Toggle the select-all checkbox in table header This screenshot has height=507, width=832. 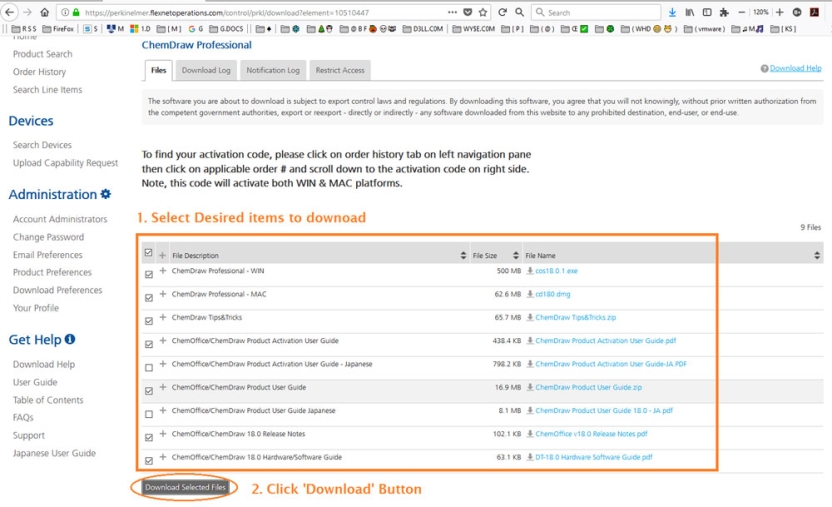[149, 254]
